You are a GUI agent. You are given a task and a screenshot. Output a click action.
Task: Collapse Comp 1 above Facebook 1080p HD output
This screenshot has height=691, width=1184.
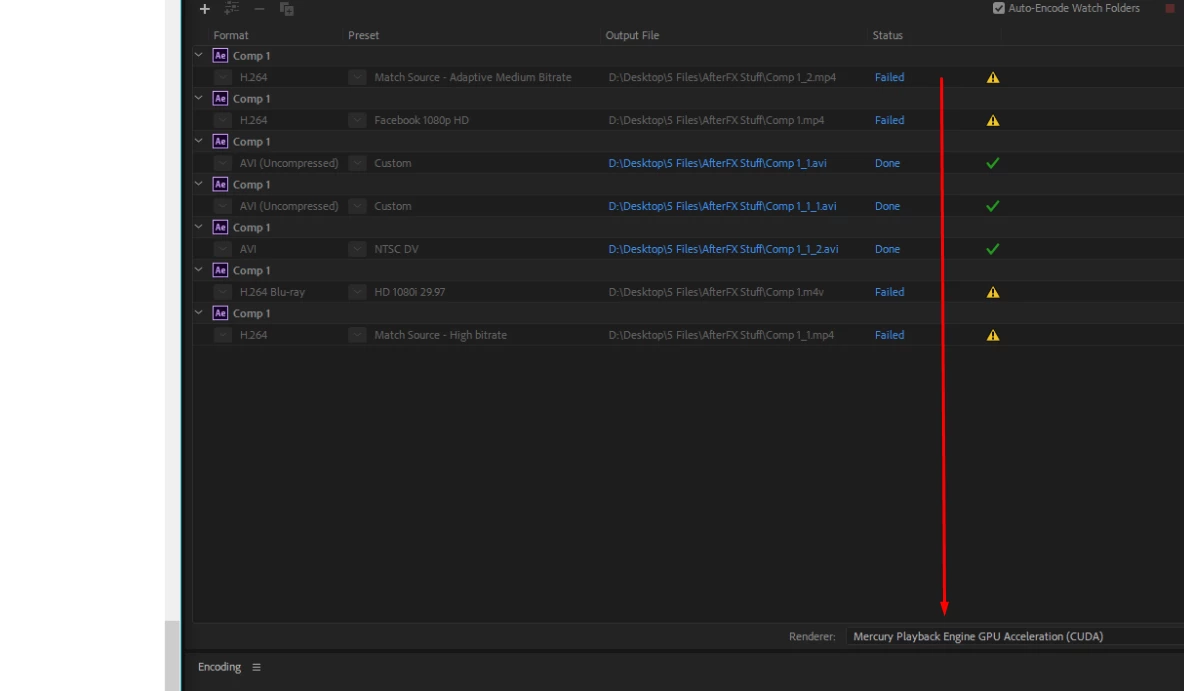point(199,98)
